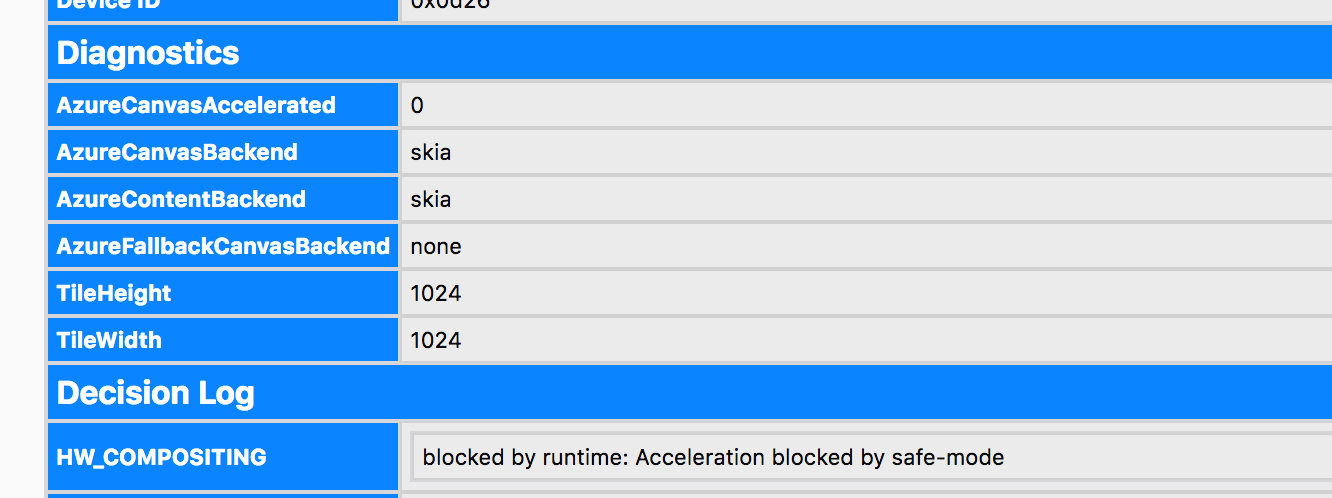Click the blocked by safe-mode message
Screen dimensions: 1332x498
click(x=713, y=458)
